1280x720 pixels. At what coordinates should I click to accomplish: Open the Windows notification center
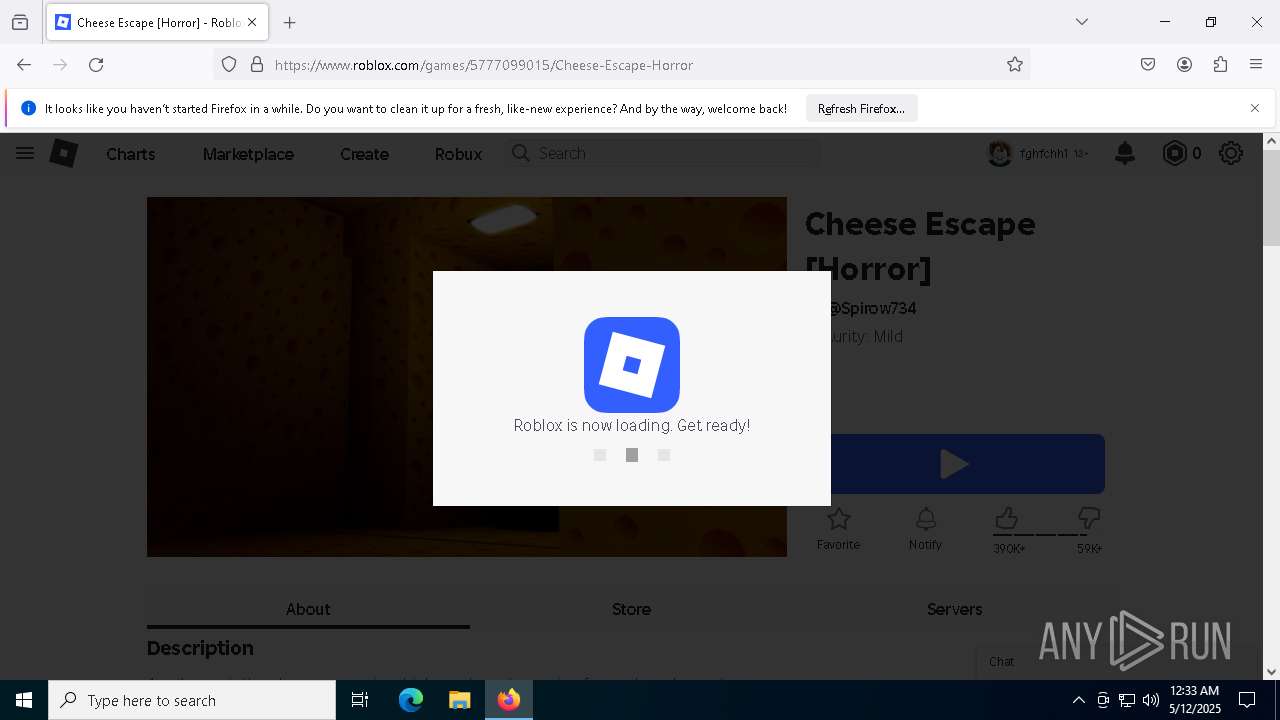pos(1247,700)
